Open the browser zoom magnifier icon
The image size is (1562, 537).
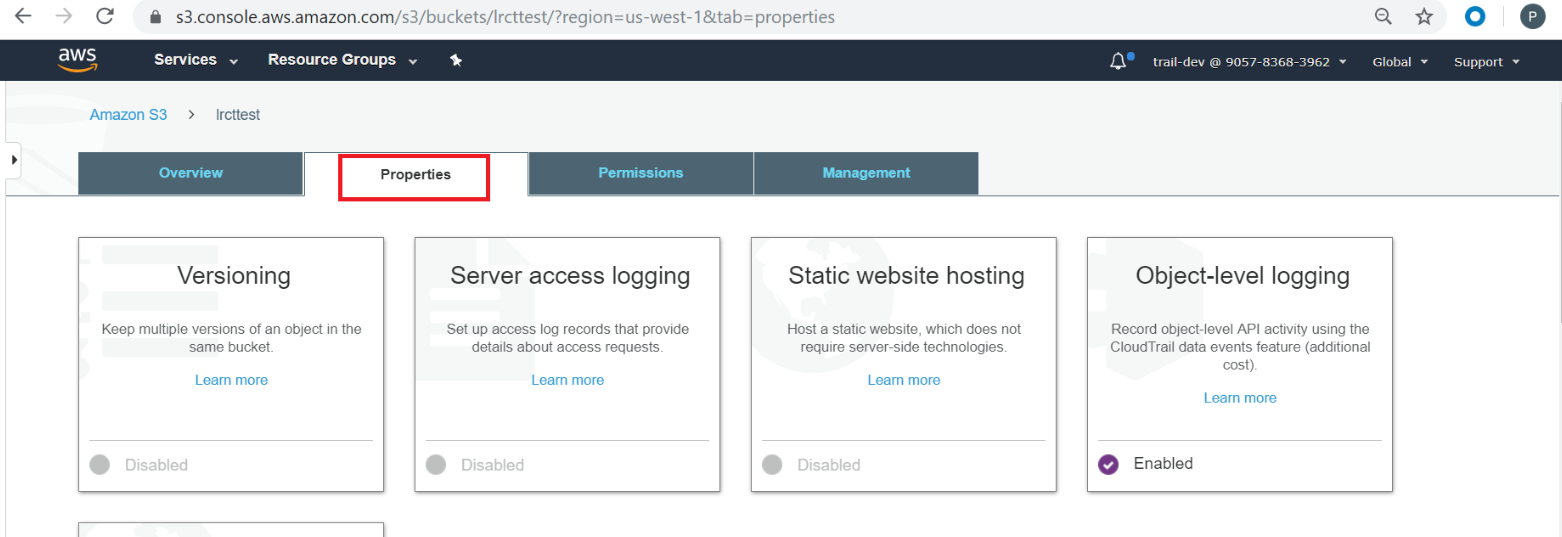pos(1384,17)
